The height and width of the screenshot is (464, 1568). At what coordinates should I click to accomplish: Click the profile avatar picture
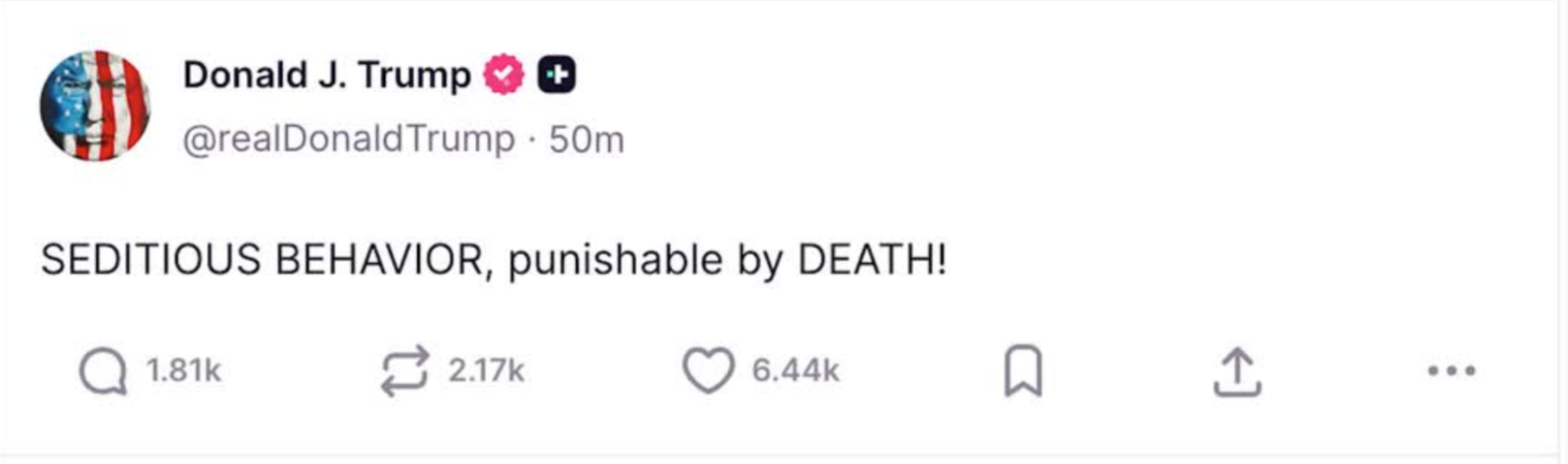pyautogui.click(x=98, y=106)
